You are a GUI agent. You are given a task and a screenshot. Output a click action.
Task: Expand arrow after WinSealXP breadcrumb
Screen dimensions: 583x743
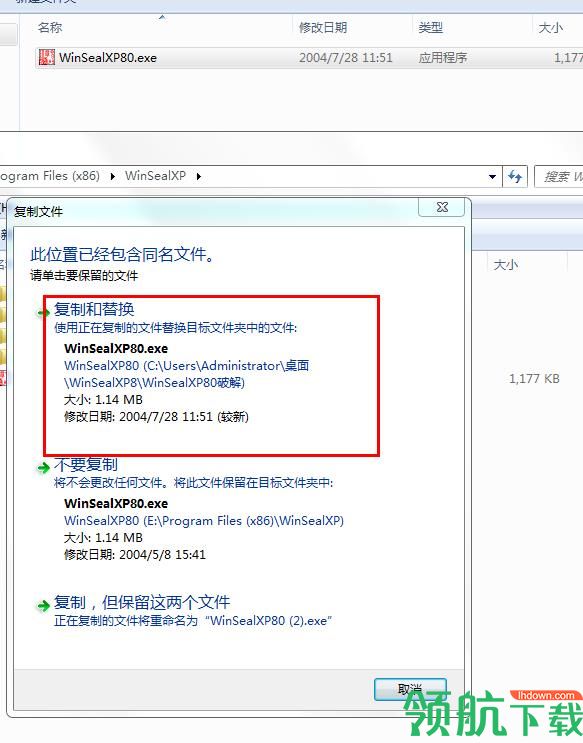point(199,176)
